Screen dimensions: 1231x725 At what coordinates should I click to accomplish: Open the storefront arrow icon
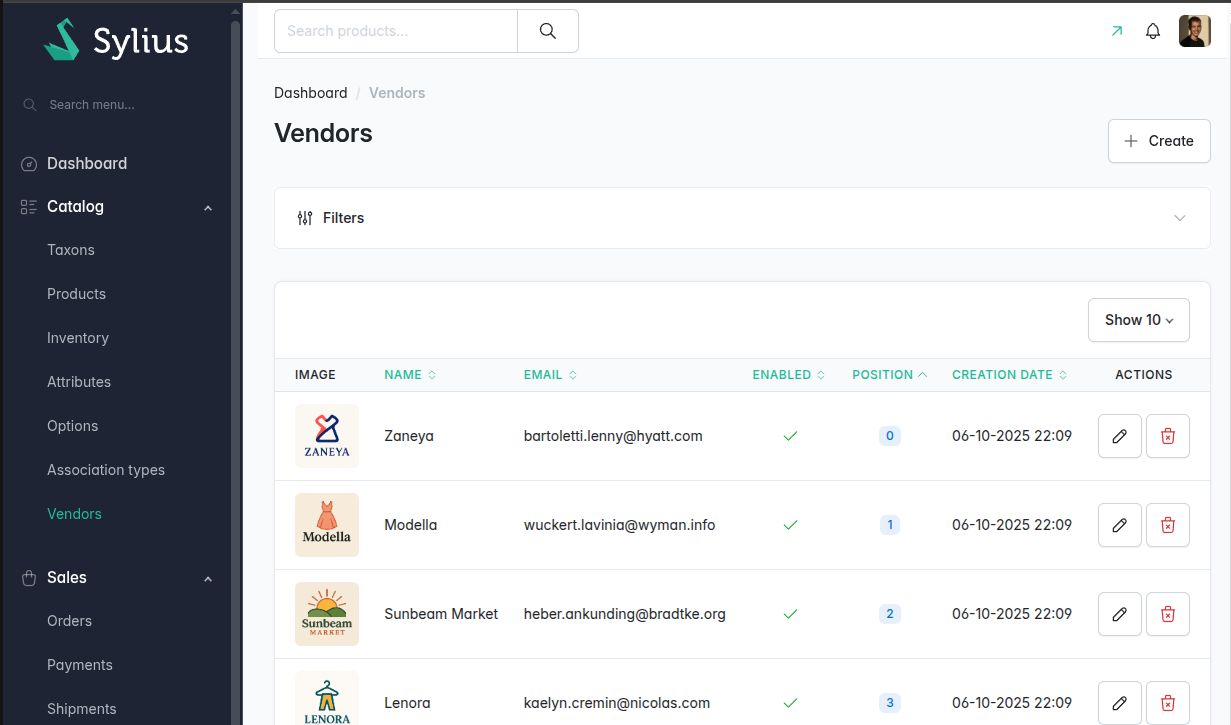1117,31
